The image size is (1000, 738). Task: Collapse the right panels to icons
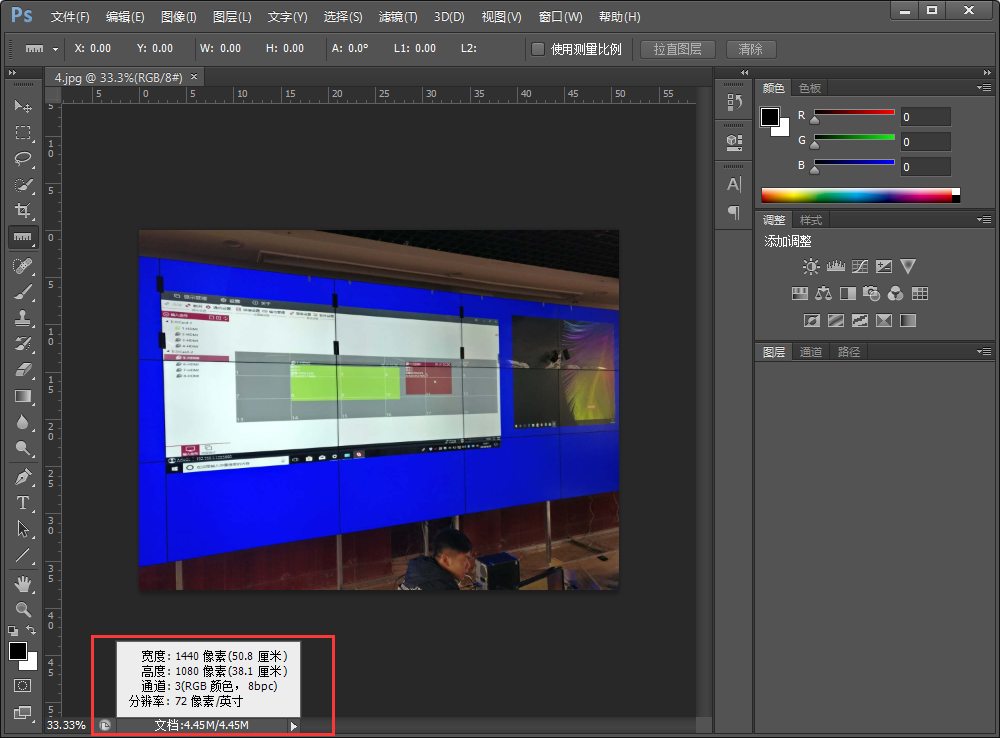click(x=744, y=72)
